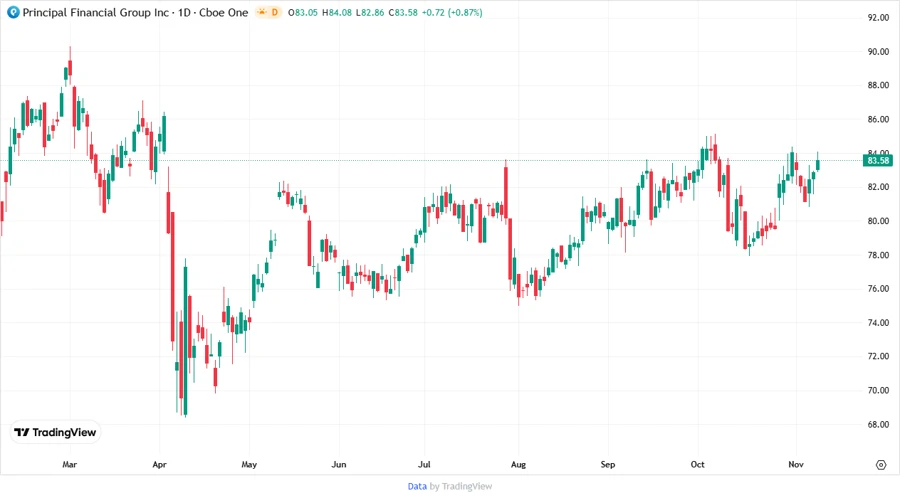Click the Principal Financial Group logo icon
900x498 pixels.
[13, 12]
